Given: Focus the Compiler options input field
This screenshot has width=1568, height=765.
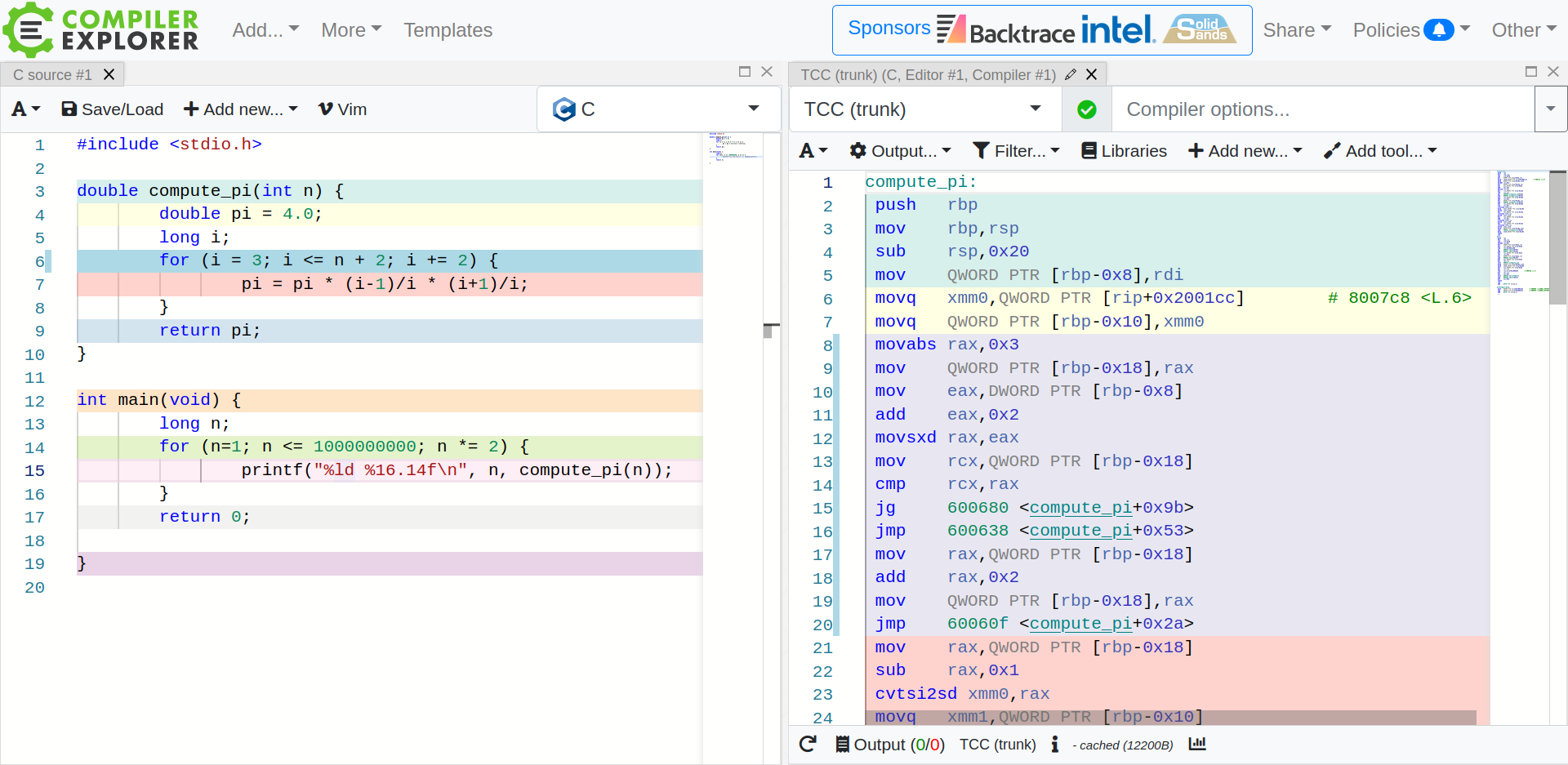Looking at the screenshot, I should pos(1323,109).
